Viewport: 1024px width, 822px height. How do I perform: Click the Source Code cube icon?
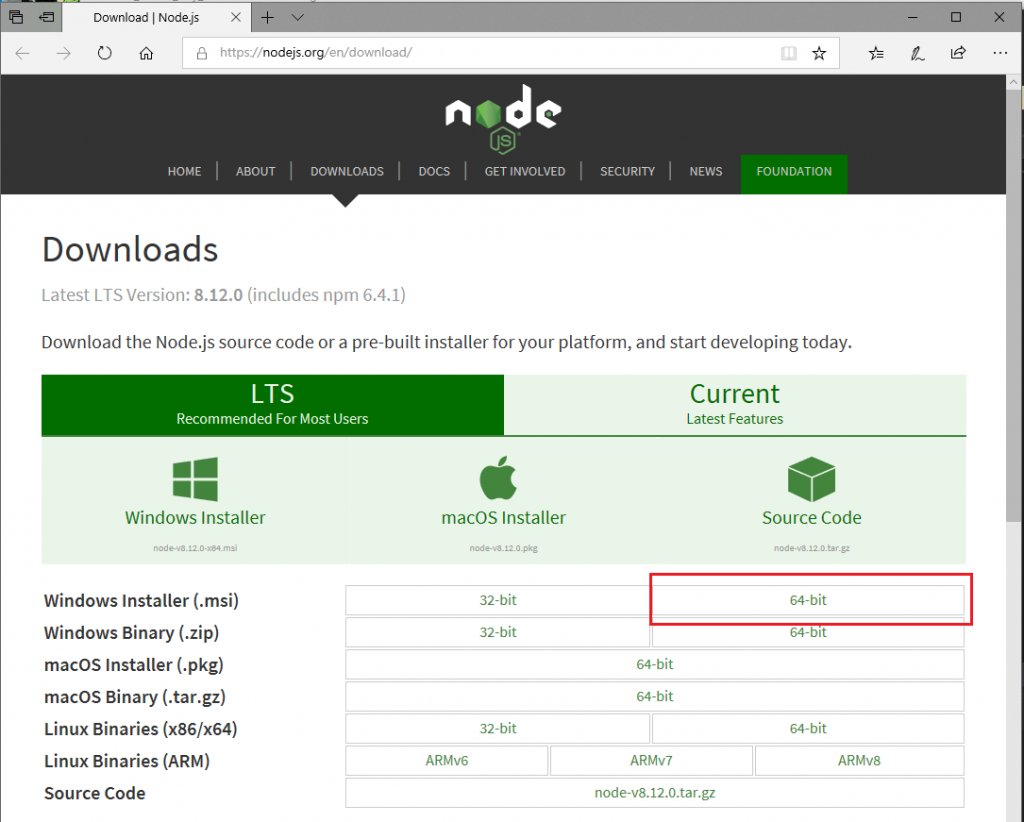[x=811, y=479]
